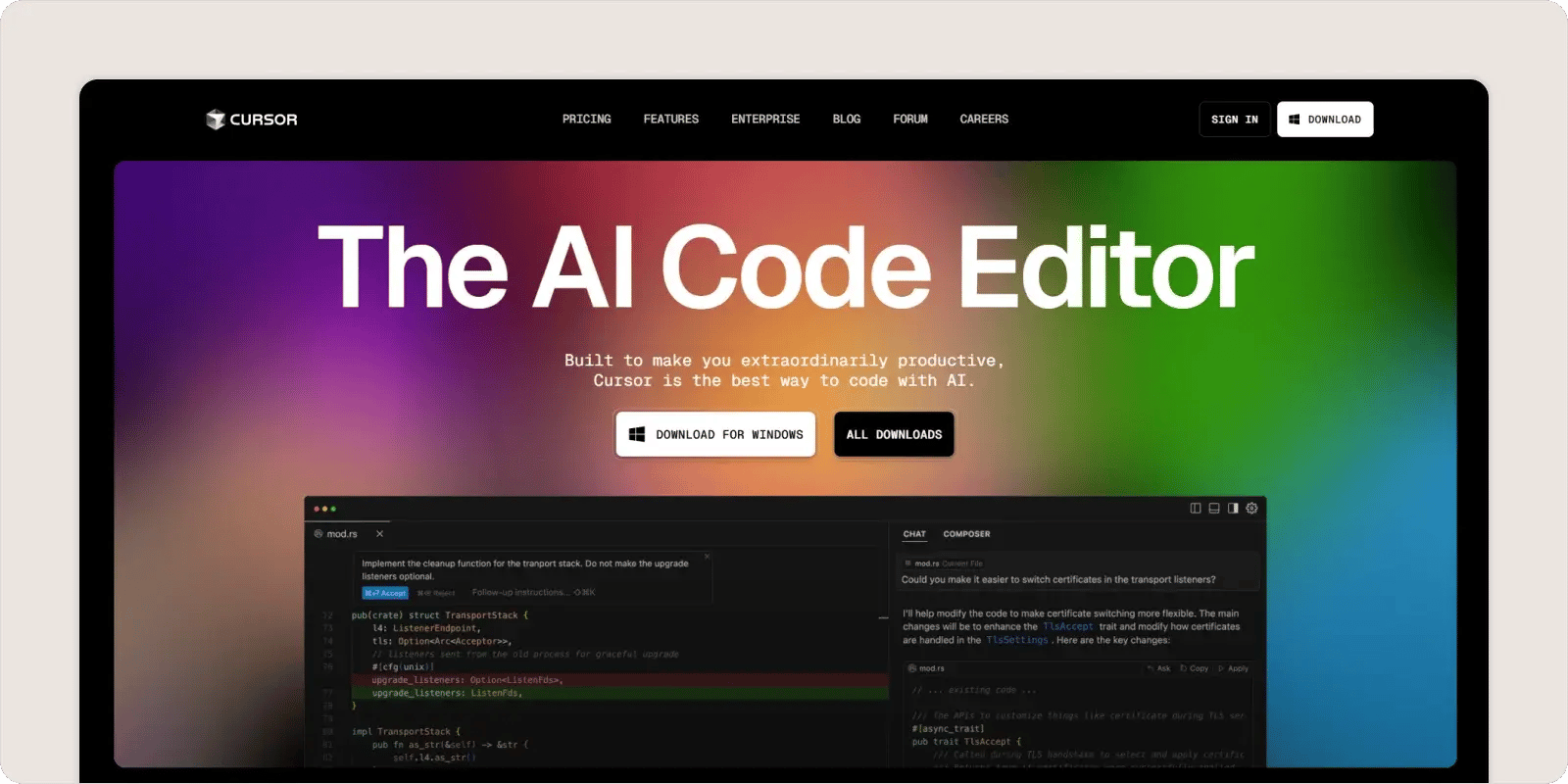The width and height of the screenshot is (1568, 784).
Task: Go to Enterprise page
Action: click(765, 119)
